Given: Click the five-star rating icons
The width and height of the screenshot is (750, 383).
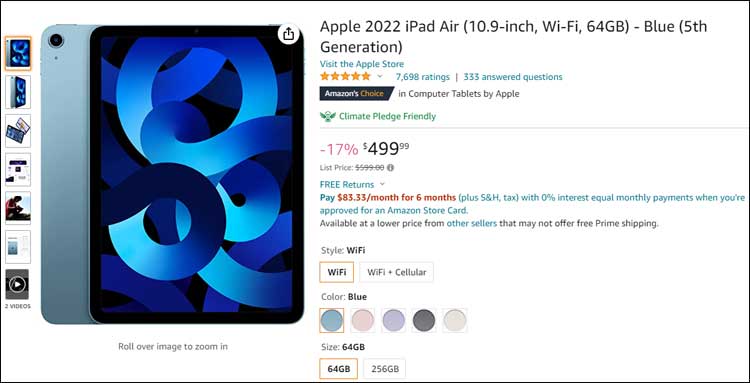Looking at the screenshot, I should coord(345,77).
